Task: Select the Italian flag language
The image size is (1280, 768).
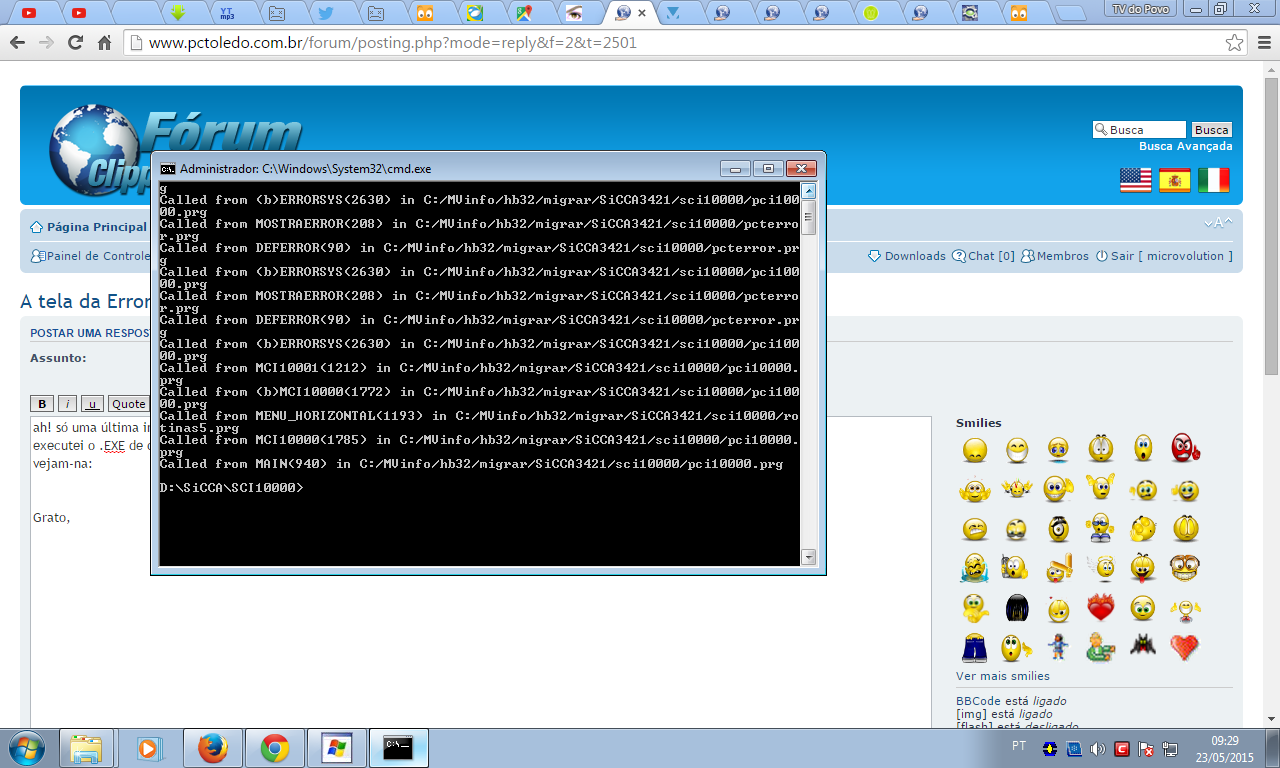Action: click(x=1214, y=180)
